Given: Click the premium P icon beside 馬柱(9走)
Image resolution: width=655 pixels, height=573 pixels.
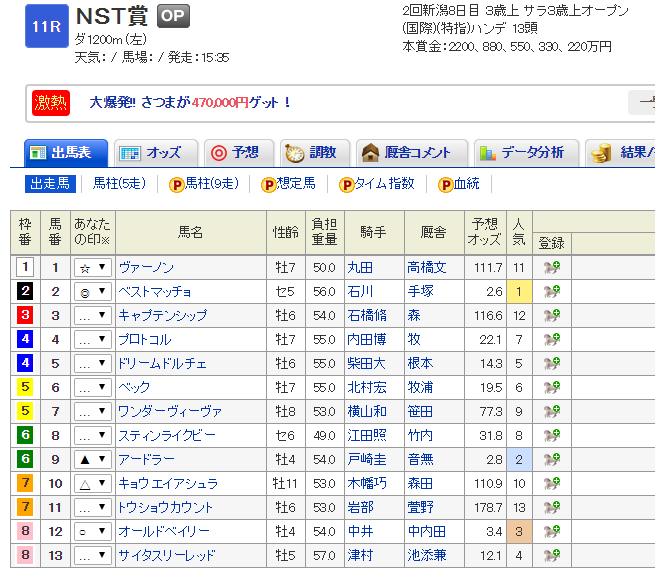Looking at the screenshot, I should [177, 185].
